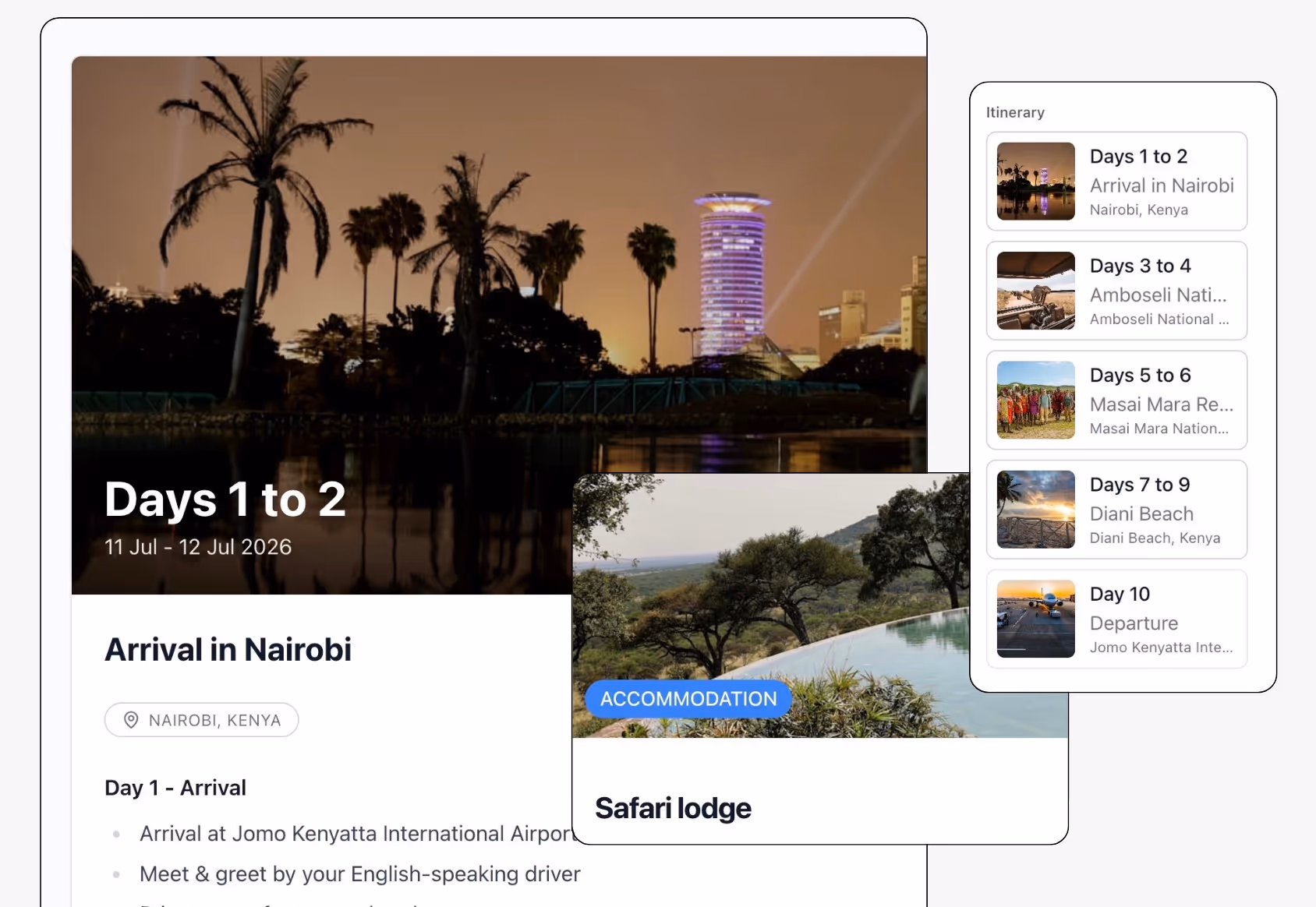Select the ACCOMMODATION badge on the lodge card
The image size is (1316, 907).
click(x=688, y=699)
